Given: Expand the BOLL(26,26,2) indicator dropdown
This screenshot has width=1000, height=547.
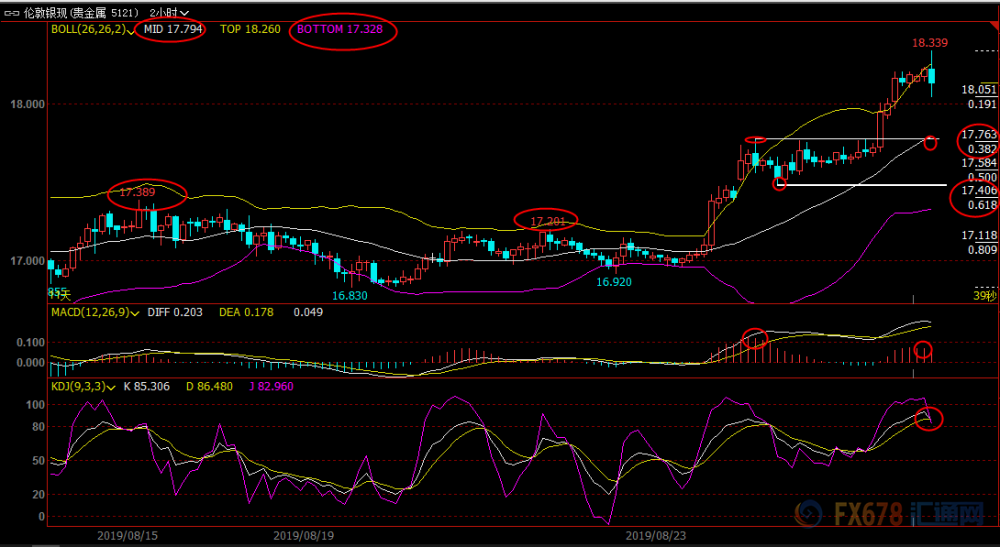Looking at the screenshot, I should [131, 30].
